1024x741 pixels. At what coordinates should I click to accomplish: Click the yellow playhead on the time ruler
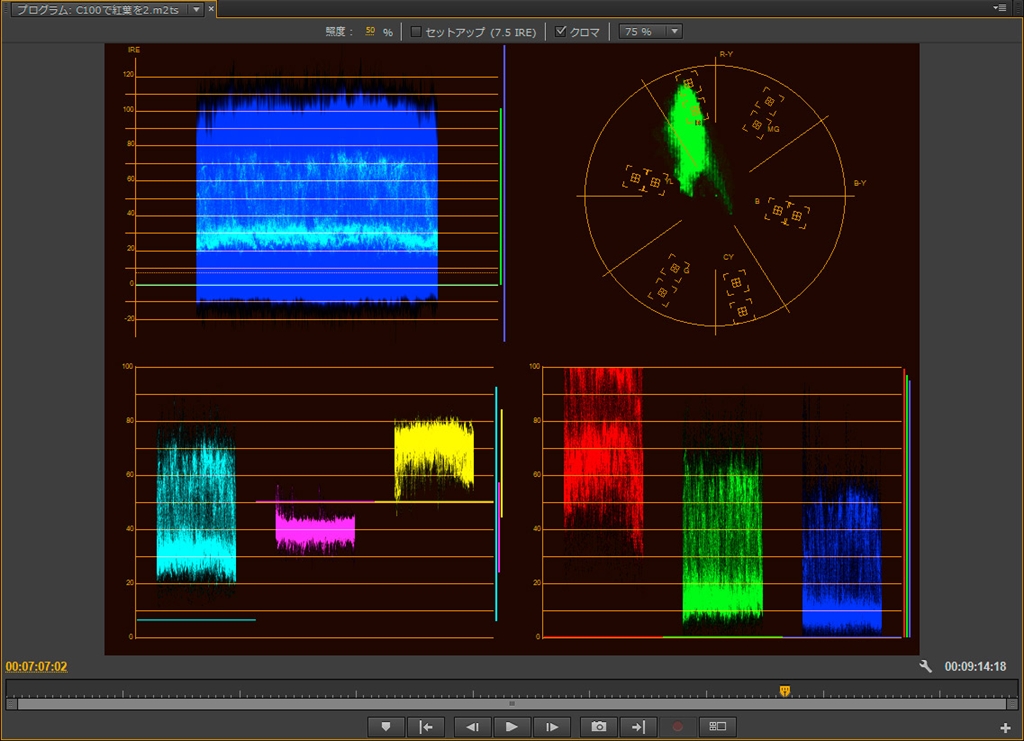pos(785,690)
